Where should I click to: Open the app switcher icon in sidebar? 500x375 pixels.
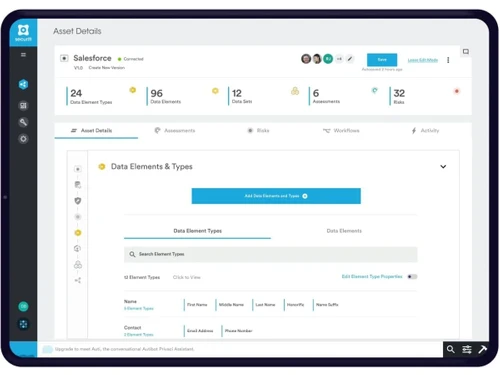pos(23,324)
